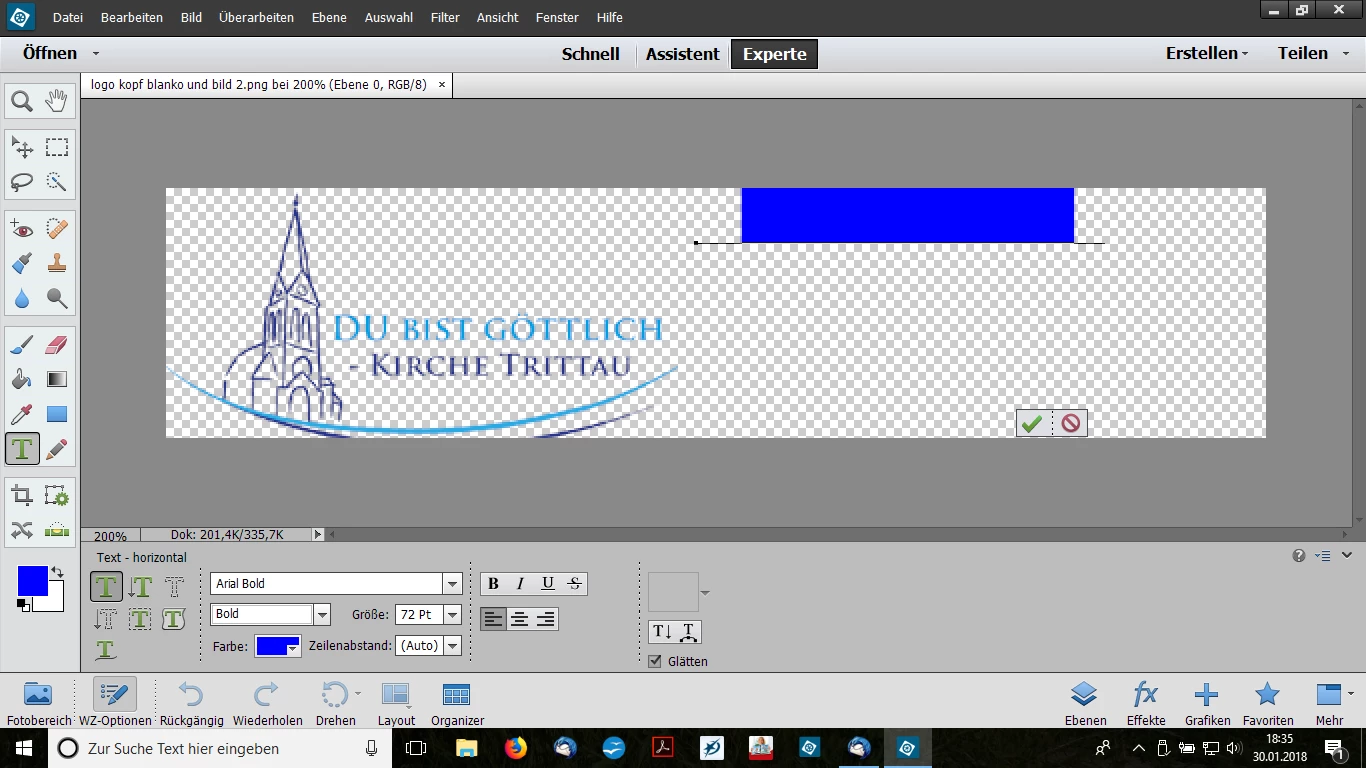Select the Brush tool
This screenshot has height=768, width=1366.
(x=22, y=346)
